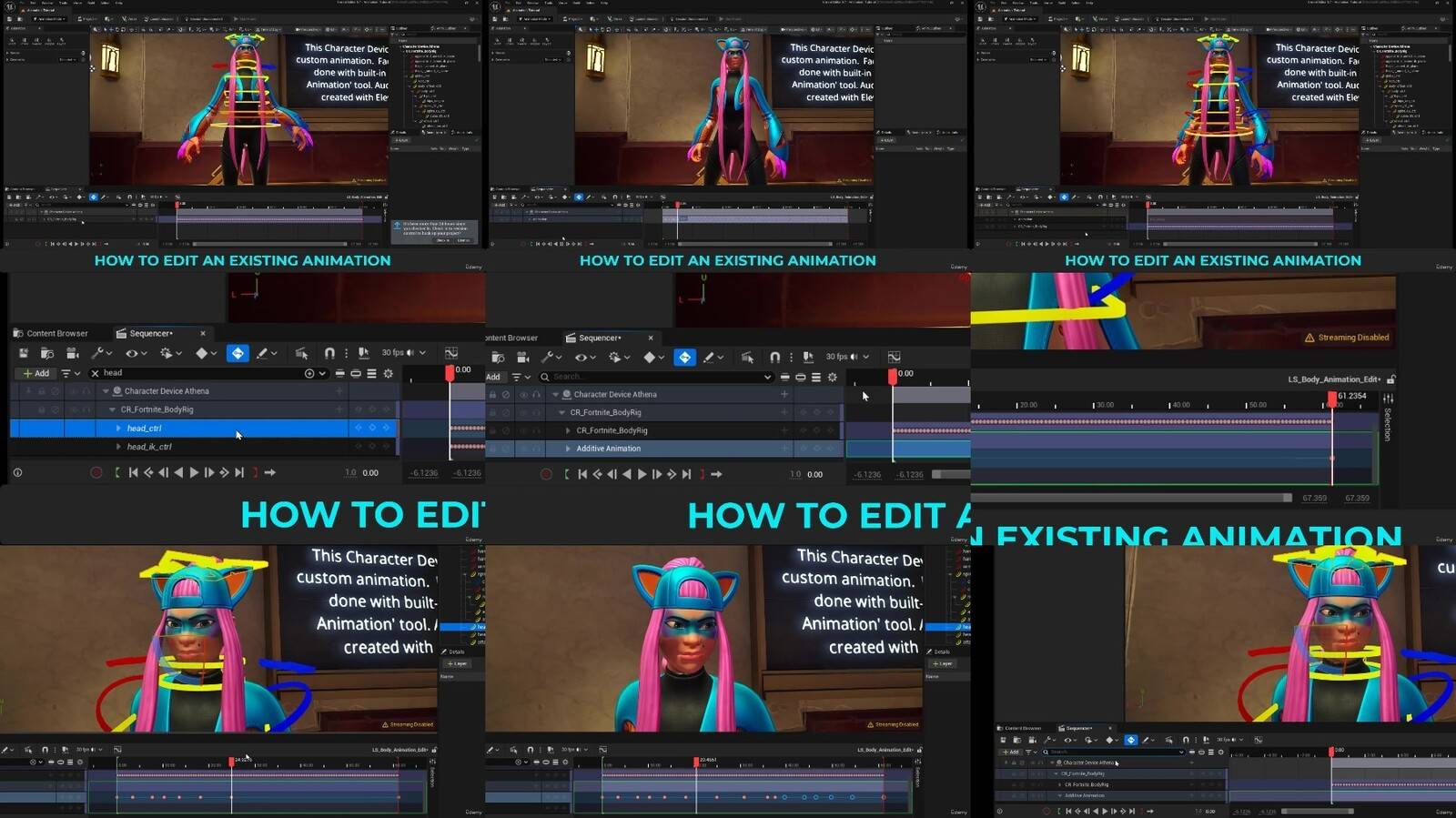The width and height of the screenshot is (1456, 818).
Task: Click plus on close-up Character Device Athena row
Action: tap(784, 394)
